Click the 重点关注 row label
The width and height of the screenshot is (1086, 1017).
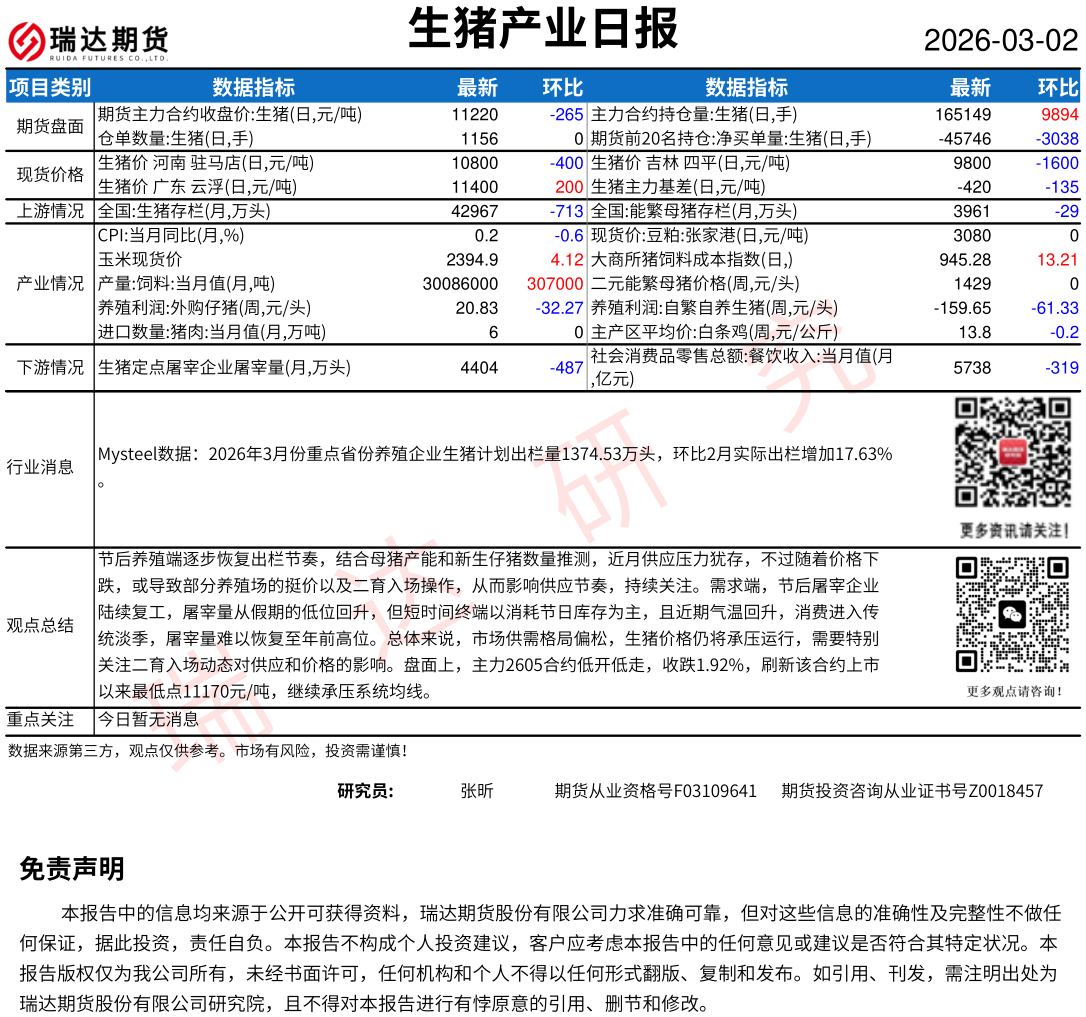tap(40, 719)
